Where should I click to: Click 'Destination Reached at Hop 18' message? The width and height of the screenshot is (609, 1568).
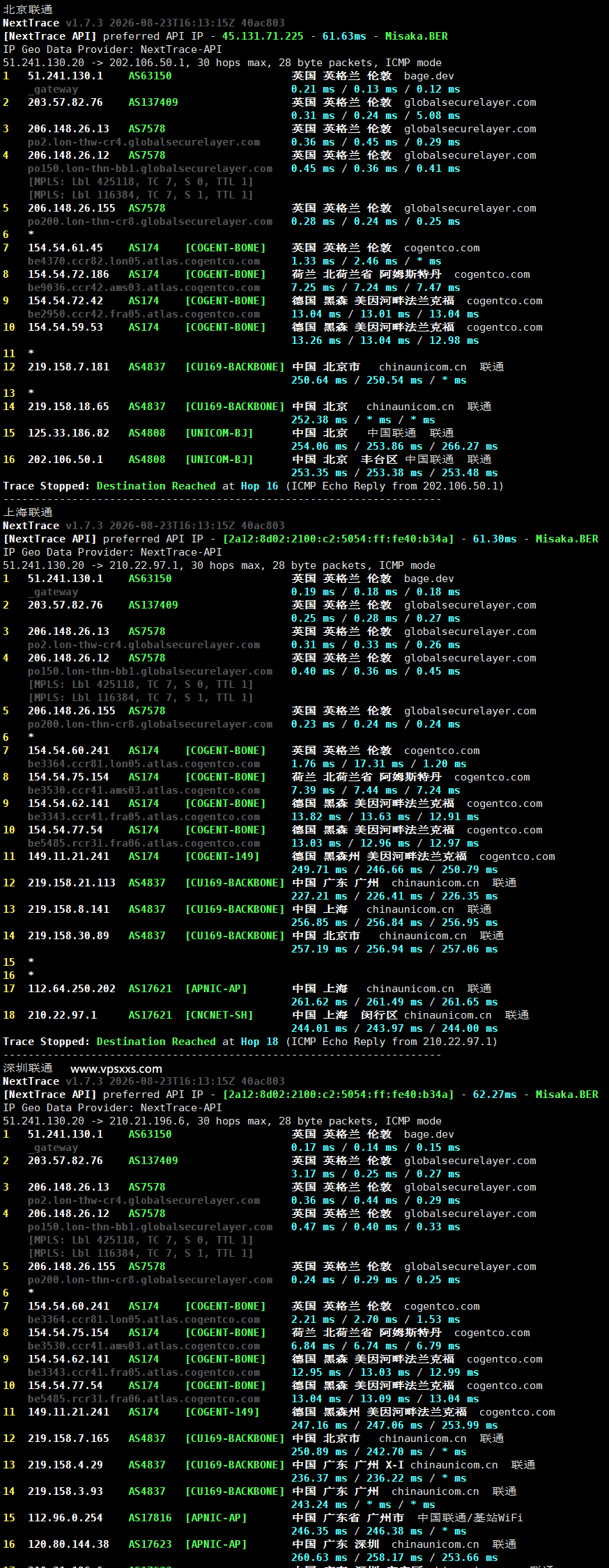pyautogui.click(x=187, y=1042)
